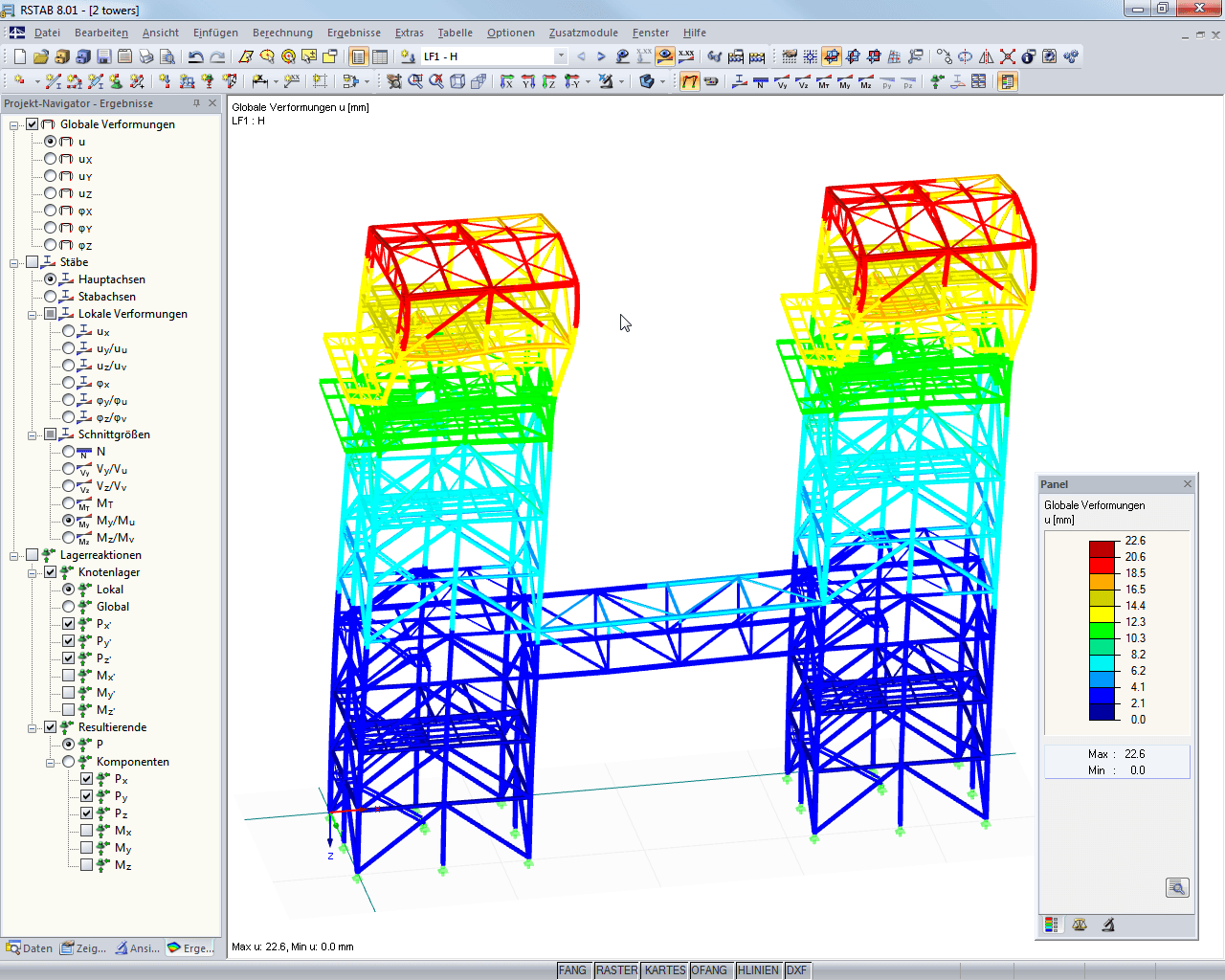1225x980 pixels.
Task: Go to next load case arrow
Action: [x=601, y=56]
